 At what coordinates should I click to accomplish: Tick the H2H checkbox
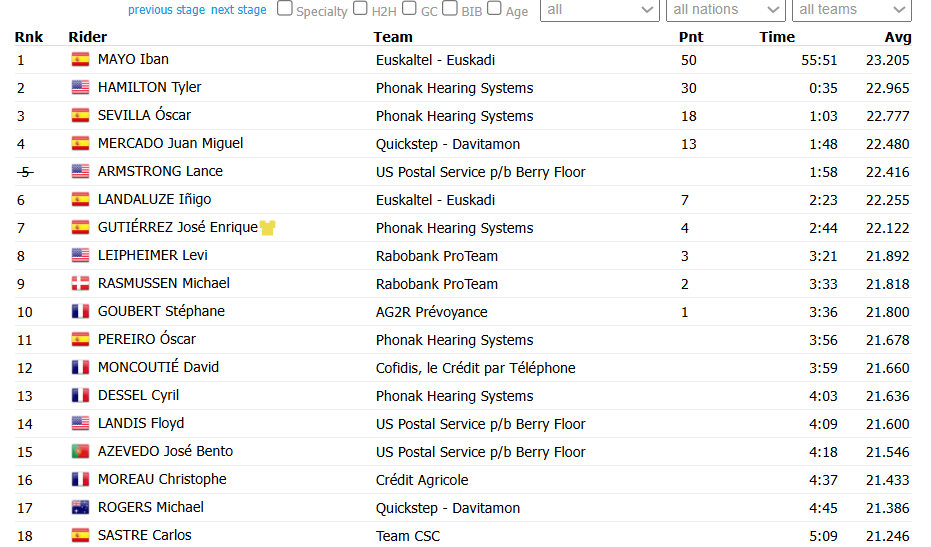coord(360,9)
